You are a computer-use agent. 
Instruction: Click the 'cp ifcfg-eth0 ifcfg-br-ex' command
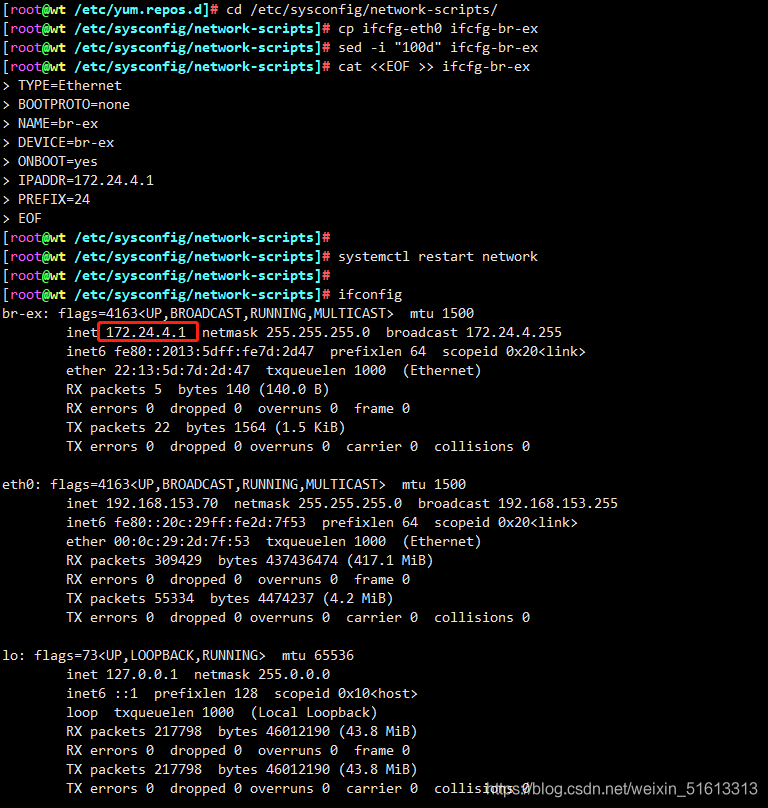click(x=438, y=28)
